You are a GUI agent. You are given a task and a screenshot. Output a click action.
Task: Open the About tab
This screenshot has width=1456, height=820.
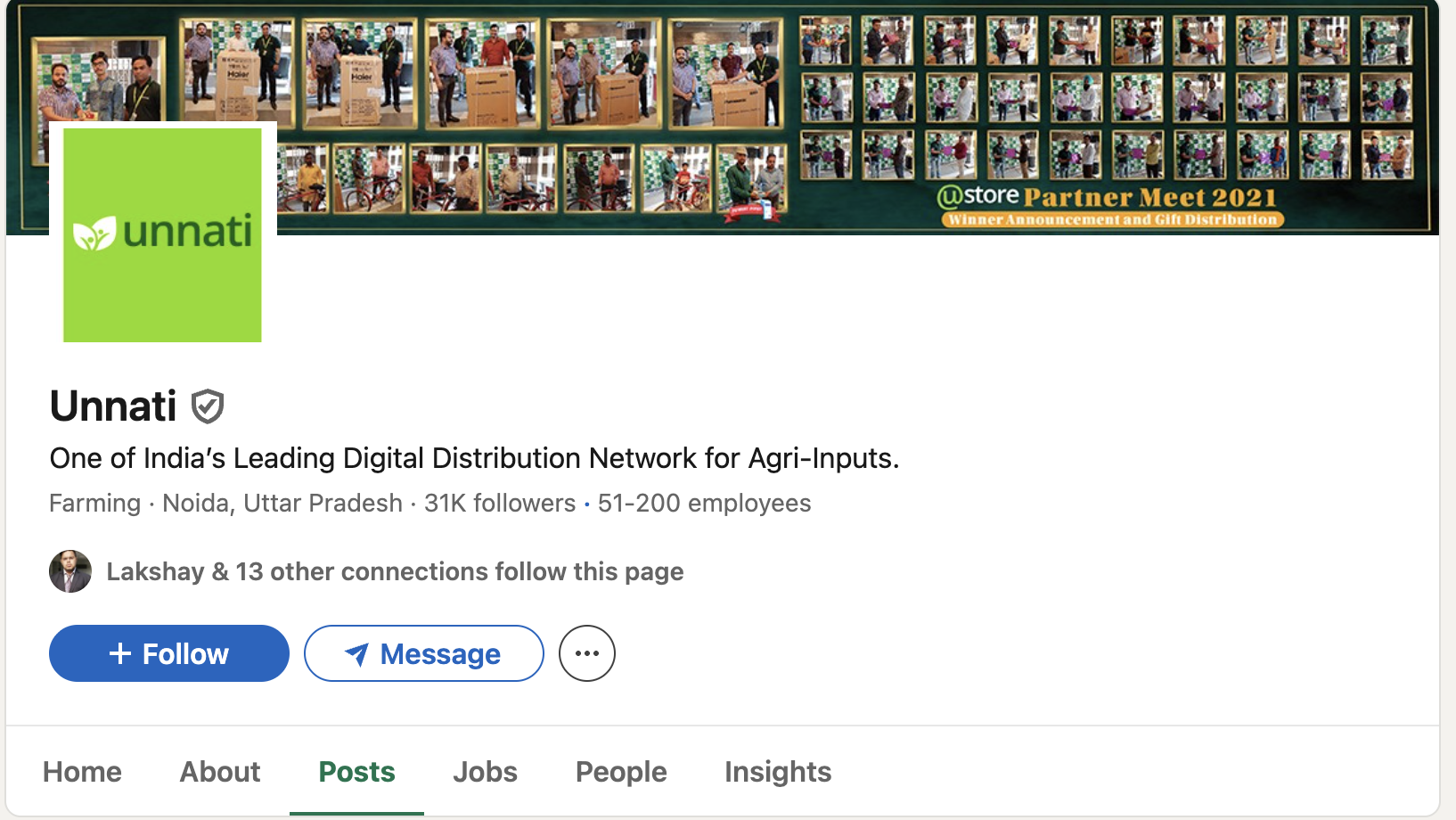coord(220,771)
